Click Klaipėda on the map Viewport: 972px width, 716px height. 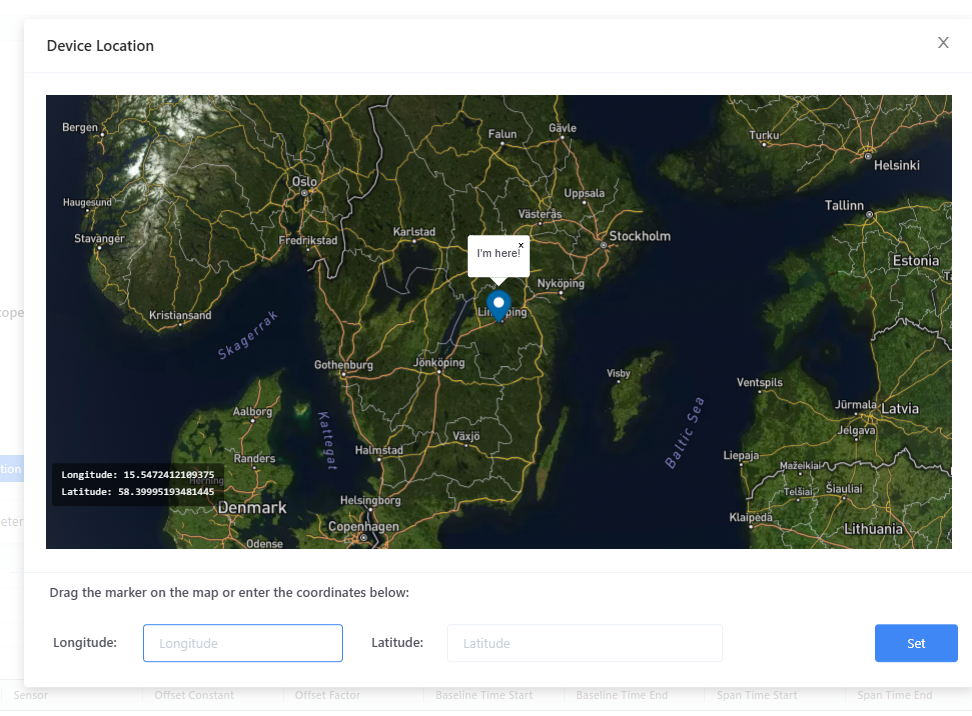click(x=751, y=517)
